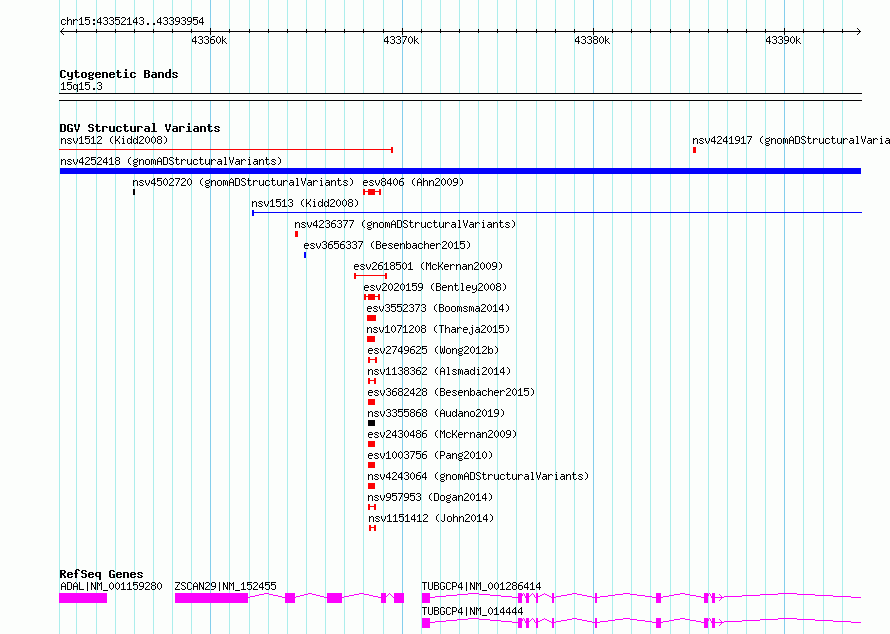Select the nsv4252418 gnomAD blue variant bar
890x634 pixels.
460,171
